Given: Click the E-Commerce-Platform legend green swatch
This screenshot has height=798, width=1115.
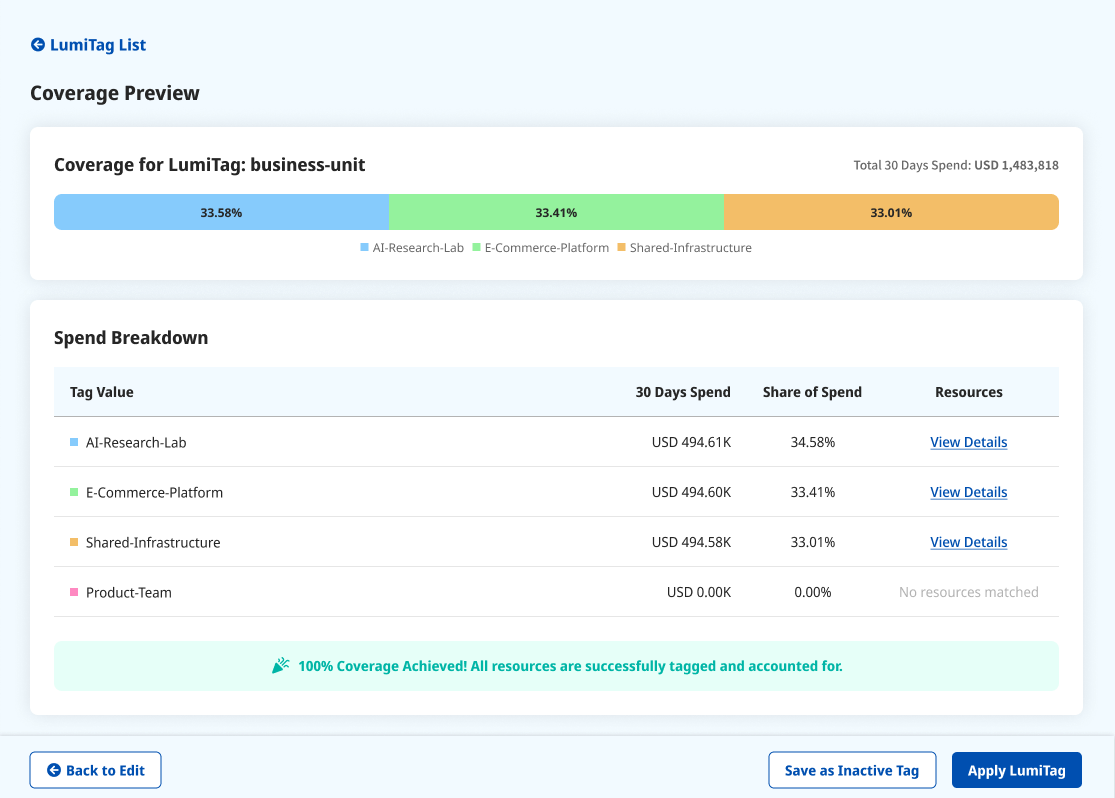Looking at the screenshot, I should coord(476,248).
